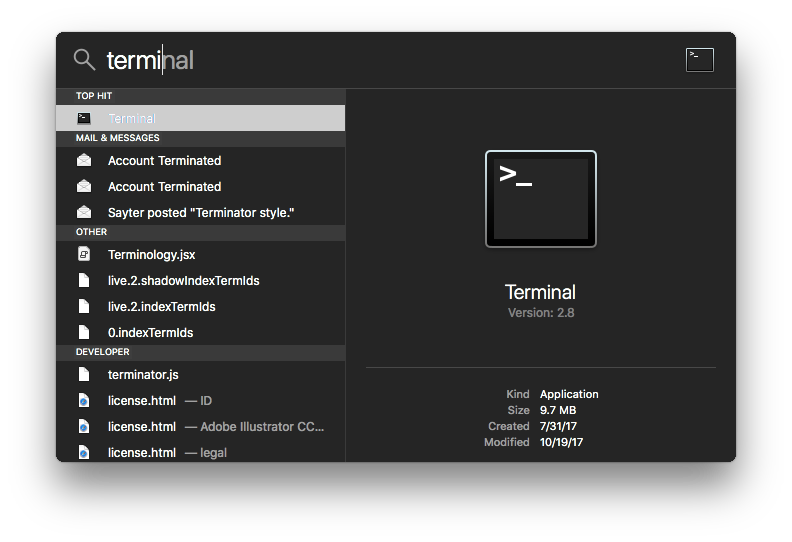
Task: Click the license.html ID web file icon
Action: (x=84, y=401)
